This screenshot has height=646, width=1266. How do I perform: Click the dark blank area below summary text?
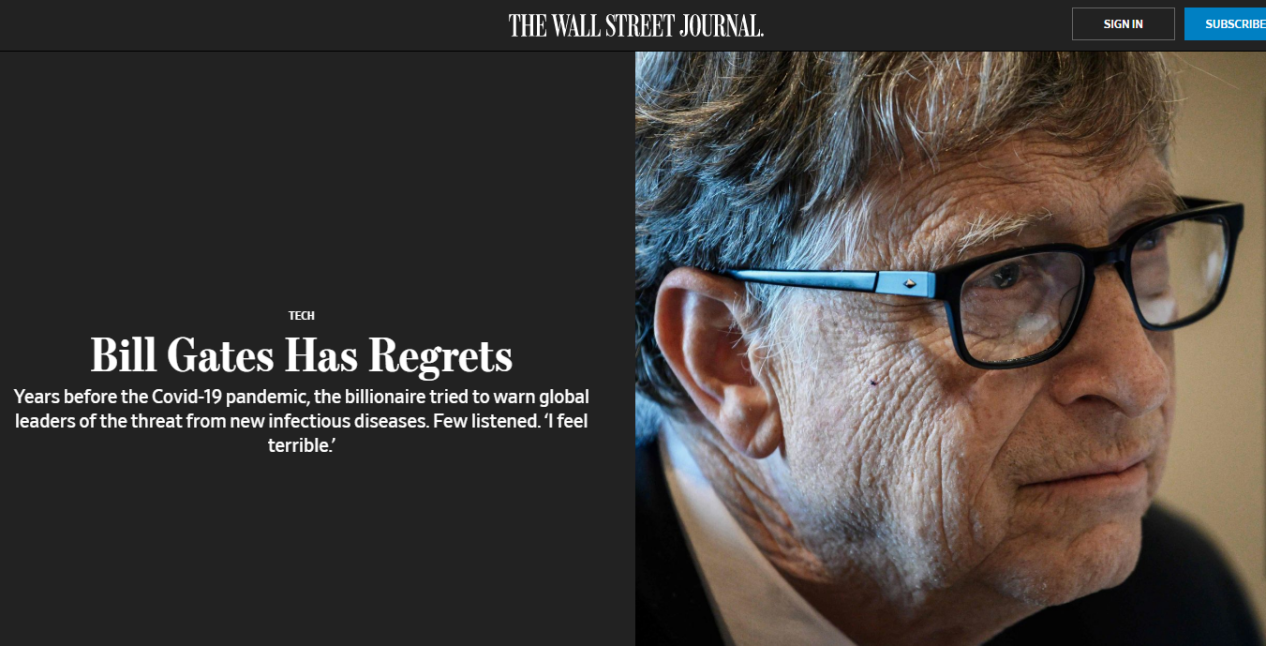[x=300, y=550]
